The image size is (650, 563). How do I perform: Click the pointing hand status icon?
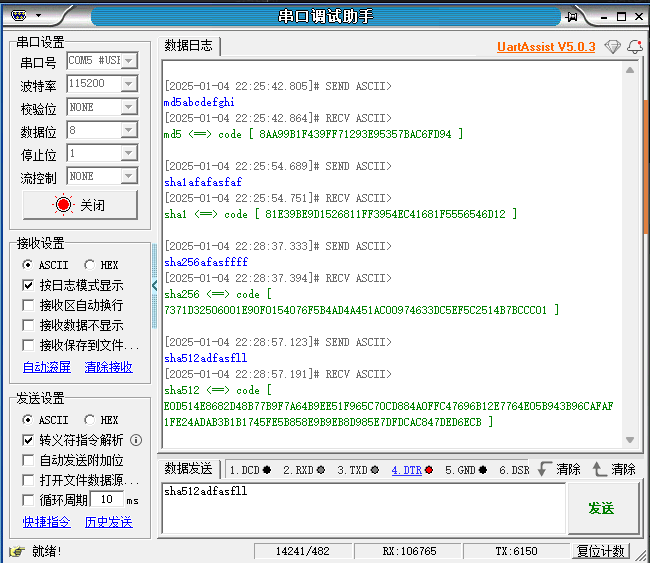17,551
